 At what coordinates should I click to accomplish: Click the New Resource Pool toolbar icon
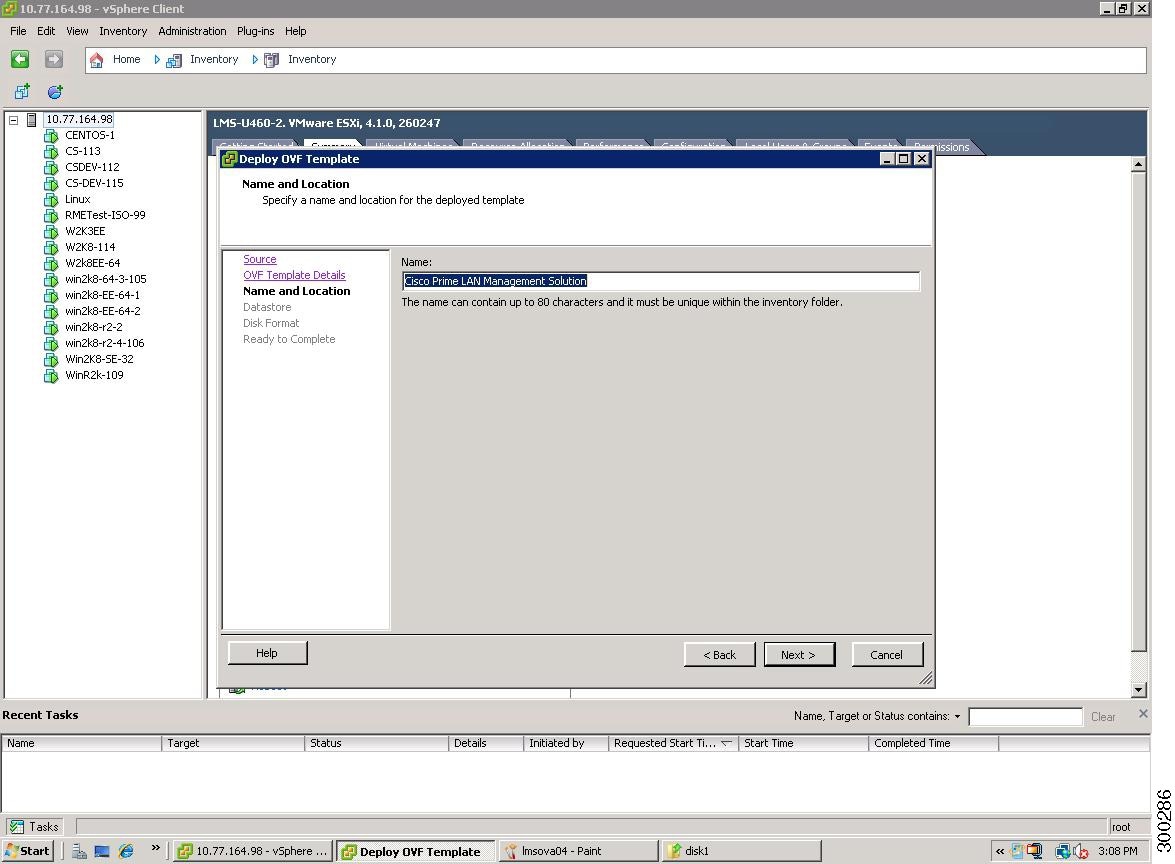coord(55,91)
